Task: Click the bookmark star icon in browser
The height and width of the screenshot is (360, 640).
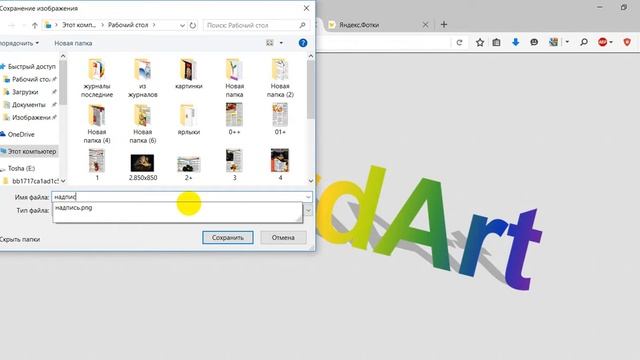Action: click(480, 42)
